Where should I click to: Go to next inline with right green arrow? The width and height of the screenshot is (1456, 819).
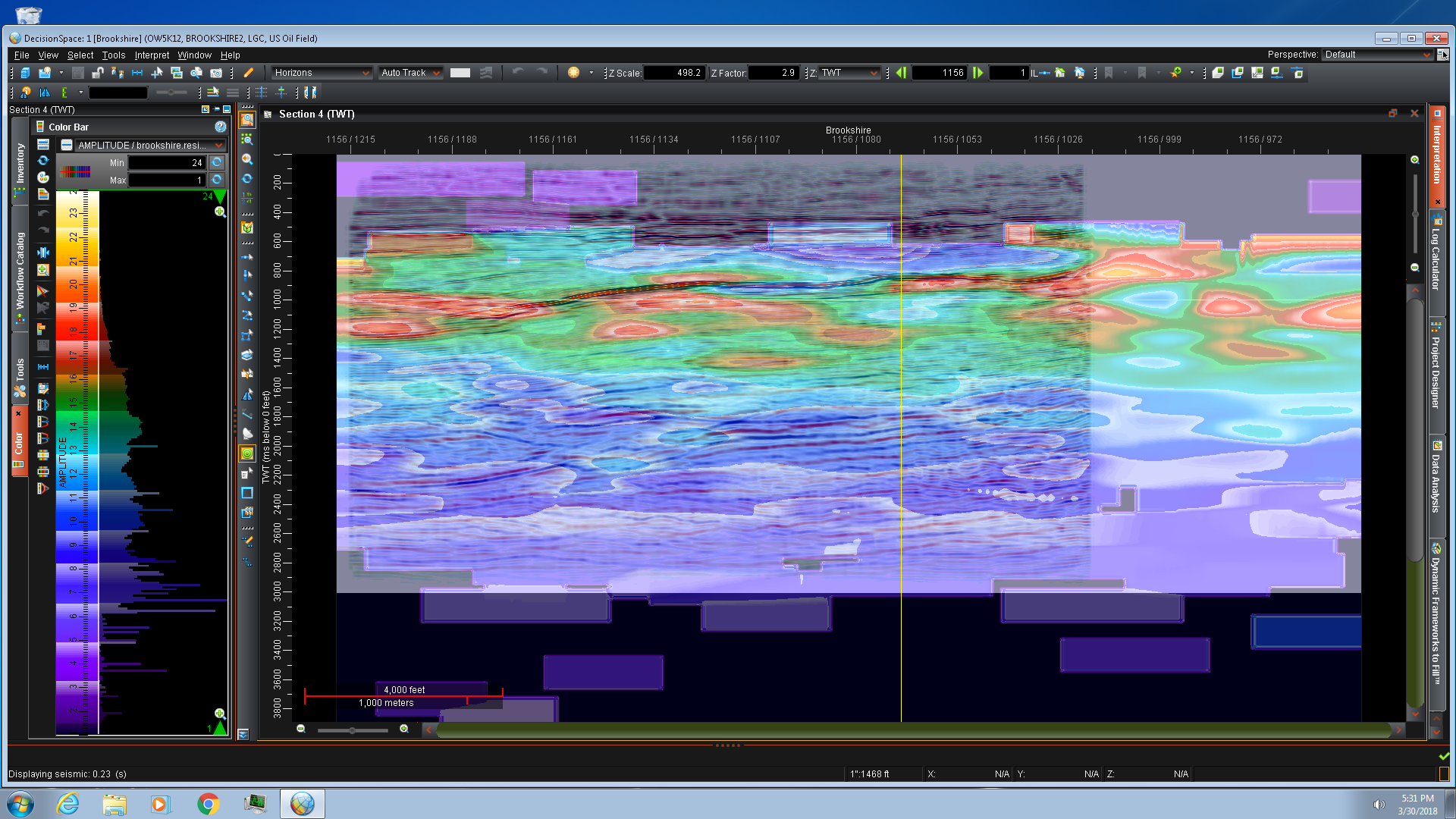coord(978,73)
